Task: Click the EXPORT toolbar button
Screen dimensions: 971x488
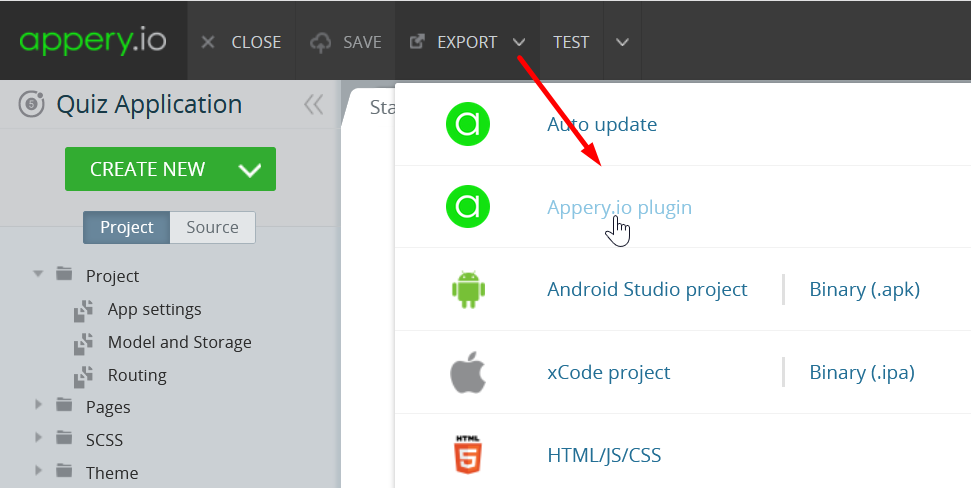Action: click(468, 41)
